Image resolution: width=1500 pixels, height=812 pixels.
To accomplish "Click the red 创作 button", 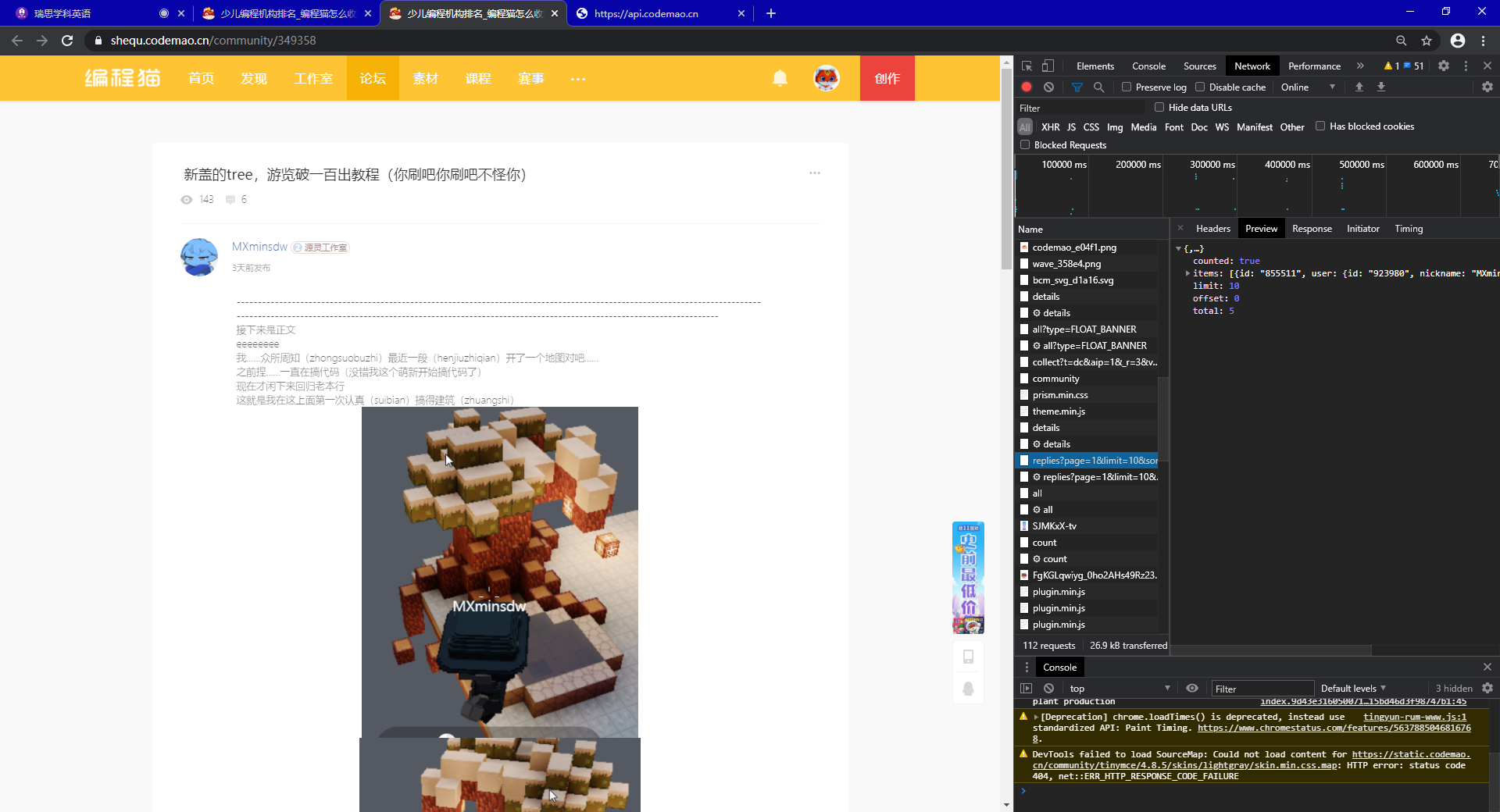I will click(x=887, y=78).
